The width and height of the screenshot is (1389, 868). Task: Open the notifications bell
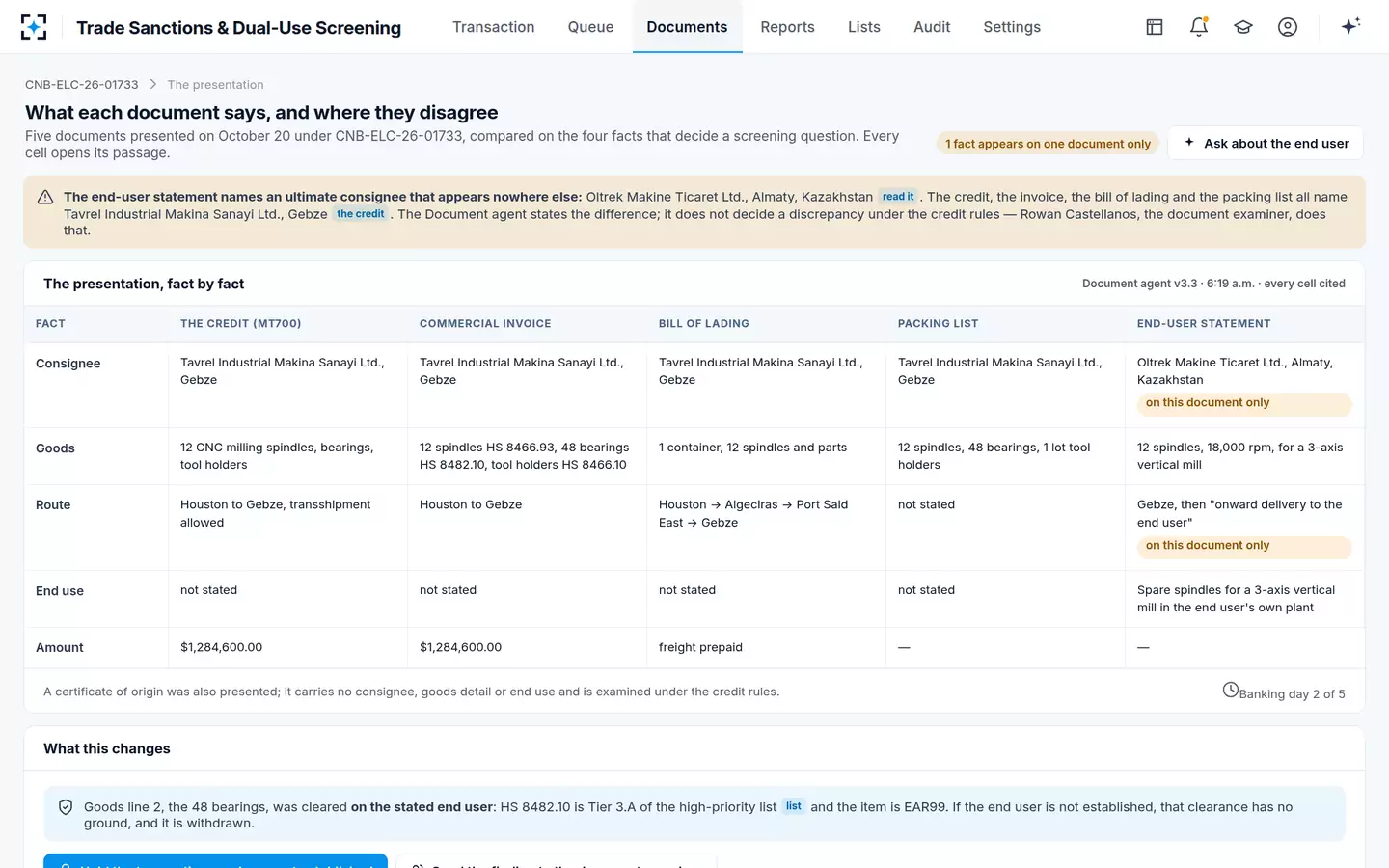point(1199,27)
